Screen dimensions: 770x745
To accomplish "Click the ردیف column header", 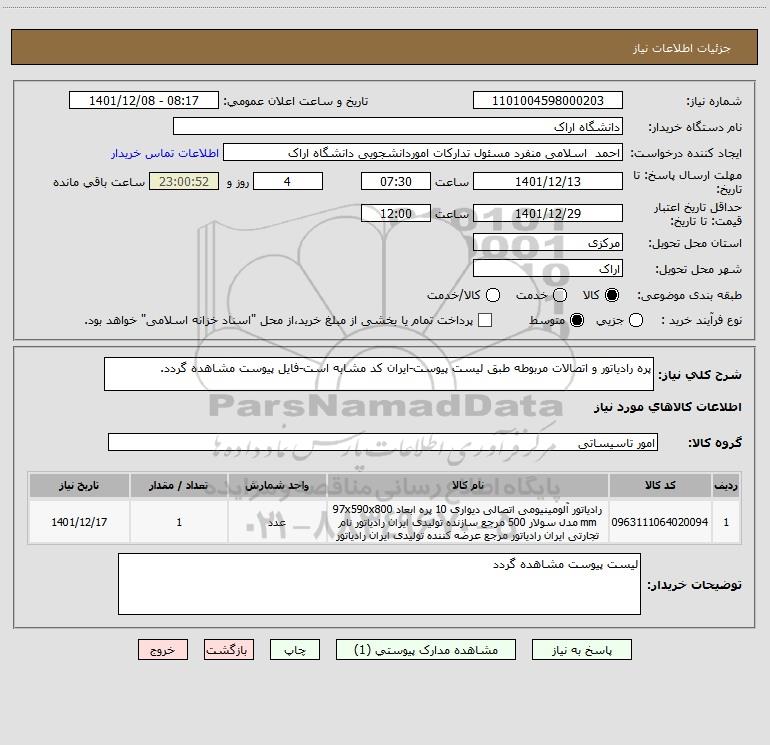I will (x=726, y=485).
